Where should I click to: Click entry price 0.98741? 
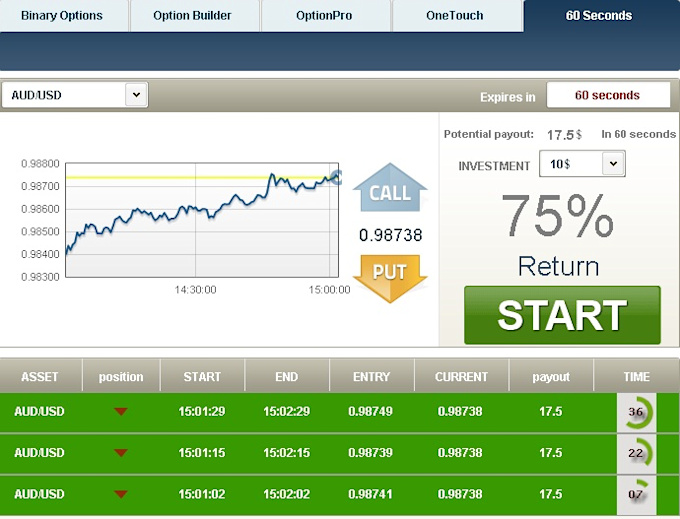(x=370, y=494)
